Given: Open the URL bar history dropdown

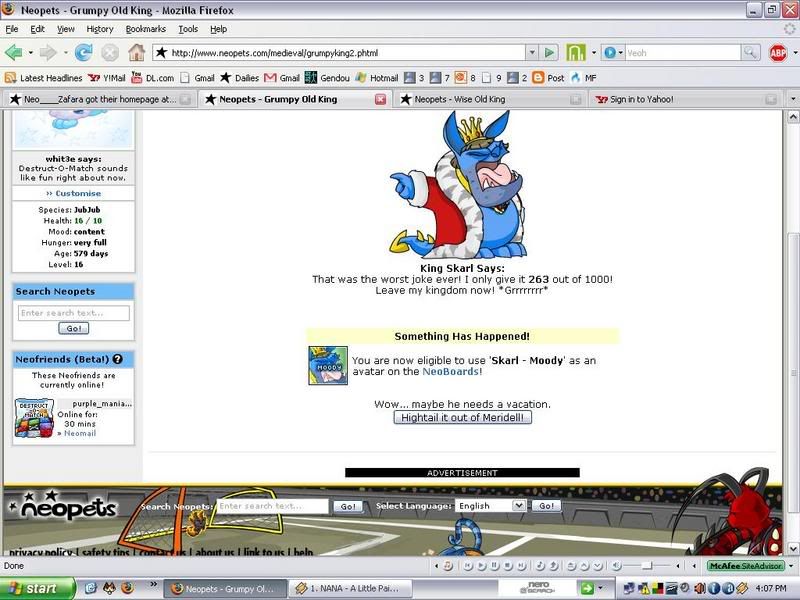Looking at the screenshot, I should pos(532,53).
